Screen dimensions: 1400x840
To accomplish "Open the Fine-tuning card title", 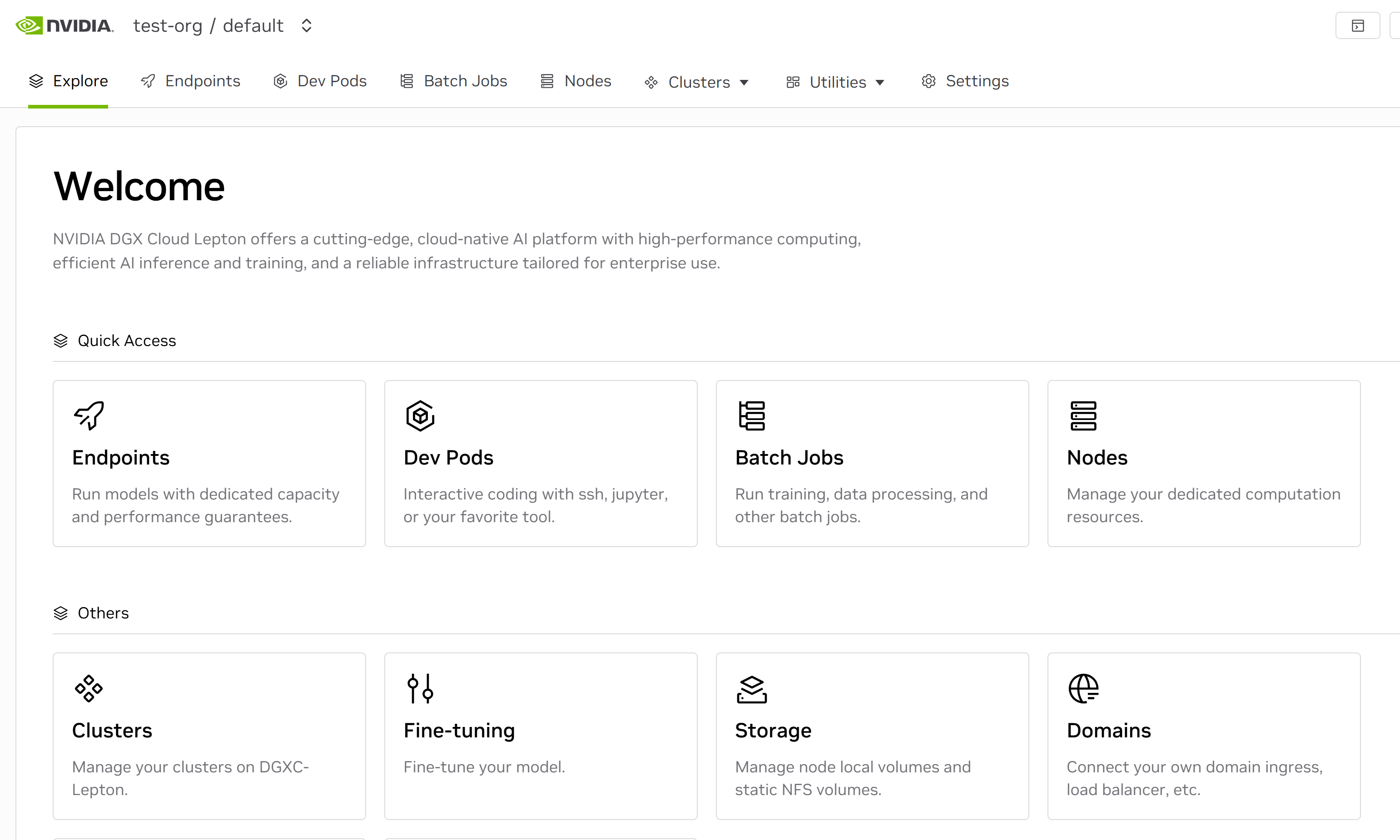I will click(459, 731).
